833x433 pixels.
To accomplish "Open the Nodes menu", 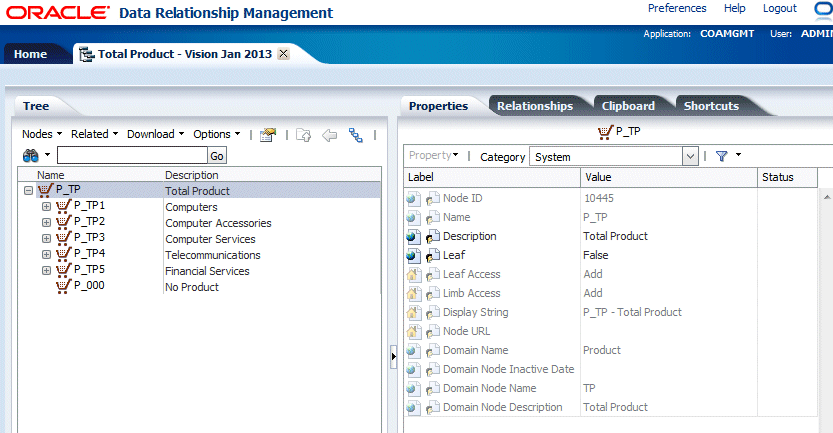I will click(x=42, y=134).
